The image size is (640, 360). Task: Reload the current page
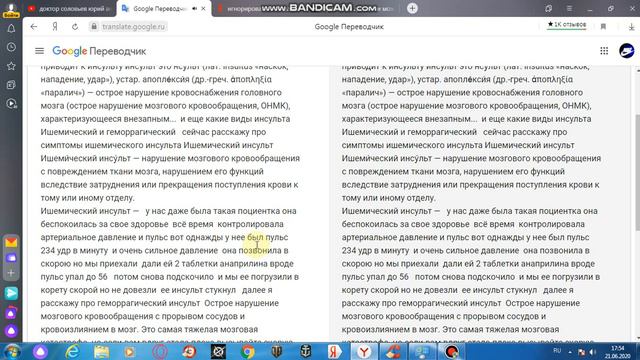pyautogui.click(x=75, y=27)
